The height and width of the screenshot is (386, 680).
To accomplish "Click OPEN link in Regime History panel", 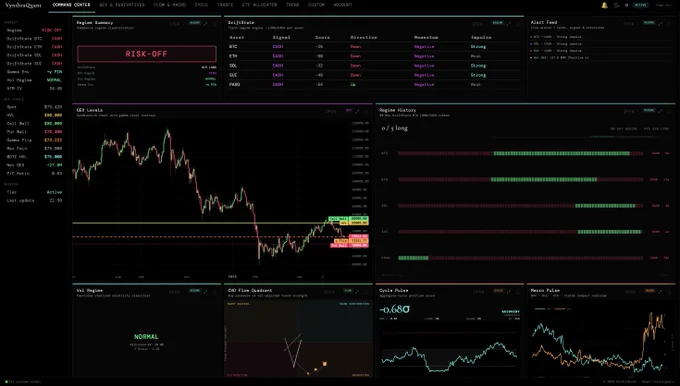I will click(x=629, y=111).
